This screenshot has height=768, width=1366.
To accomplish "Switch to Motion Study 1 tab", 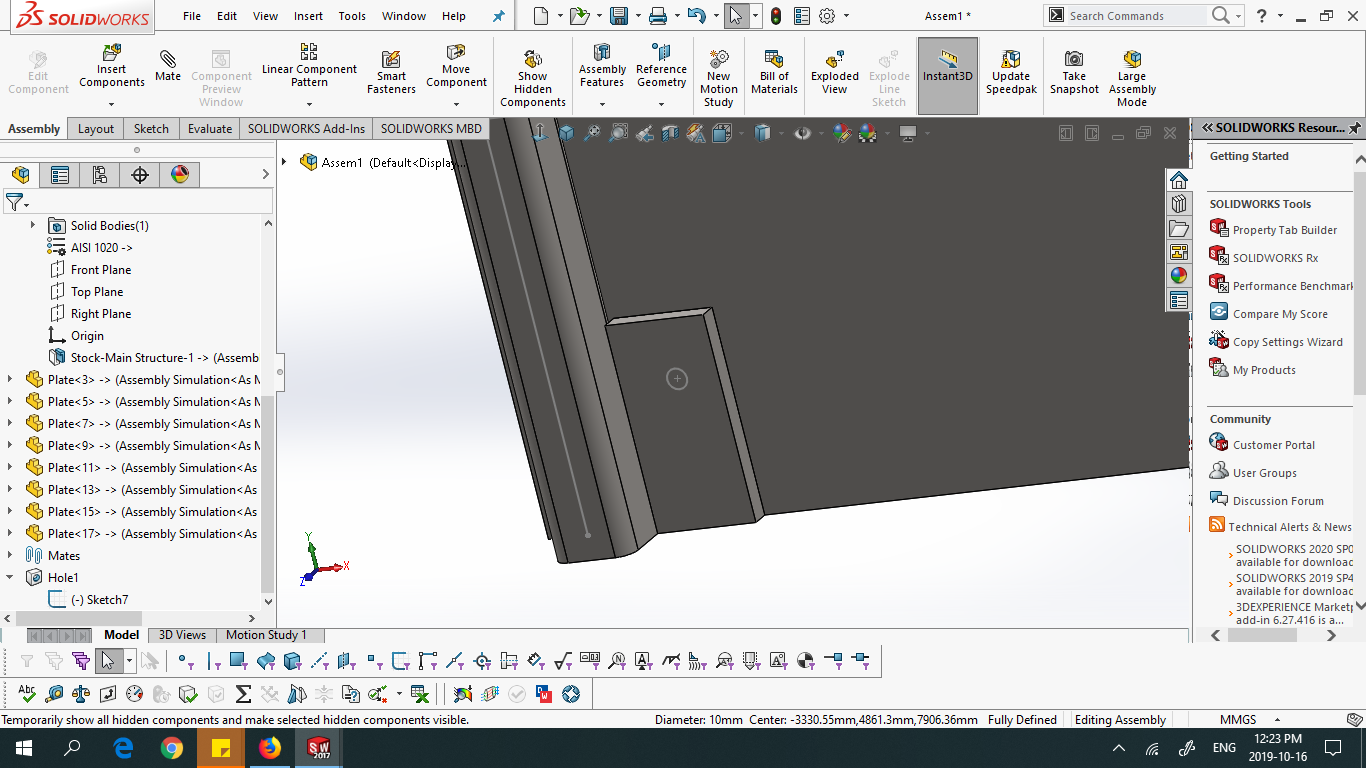I will tap(266, 634).
